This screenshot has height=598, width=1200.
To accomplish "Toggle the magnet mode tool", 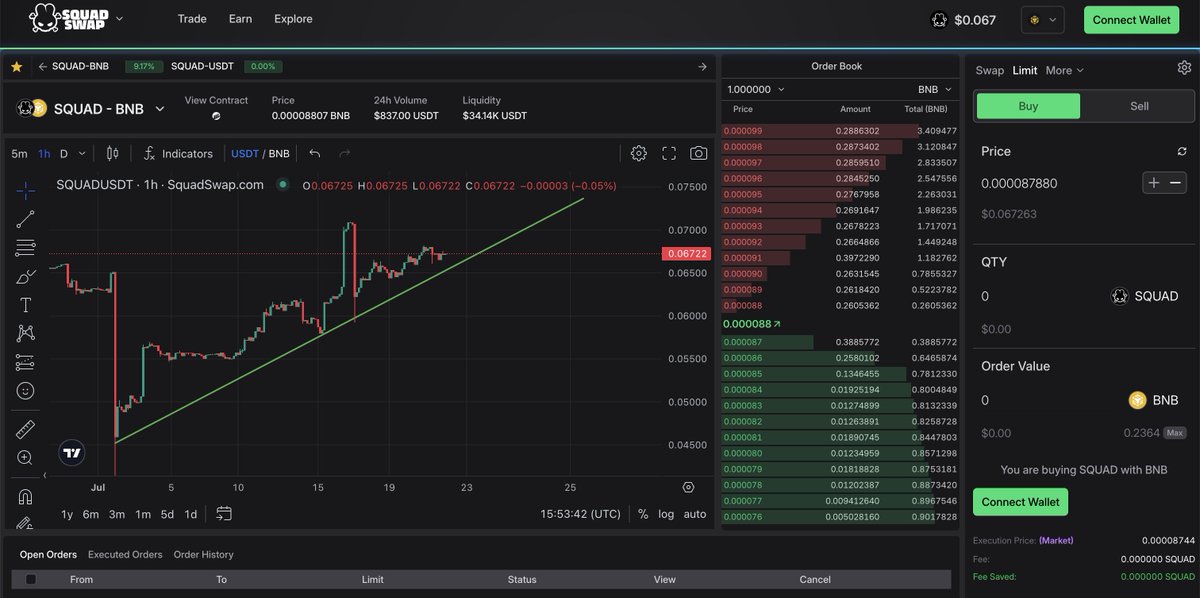I will coord(25,496).
